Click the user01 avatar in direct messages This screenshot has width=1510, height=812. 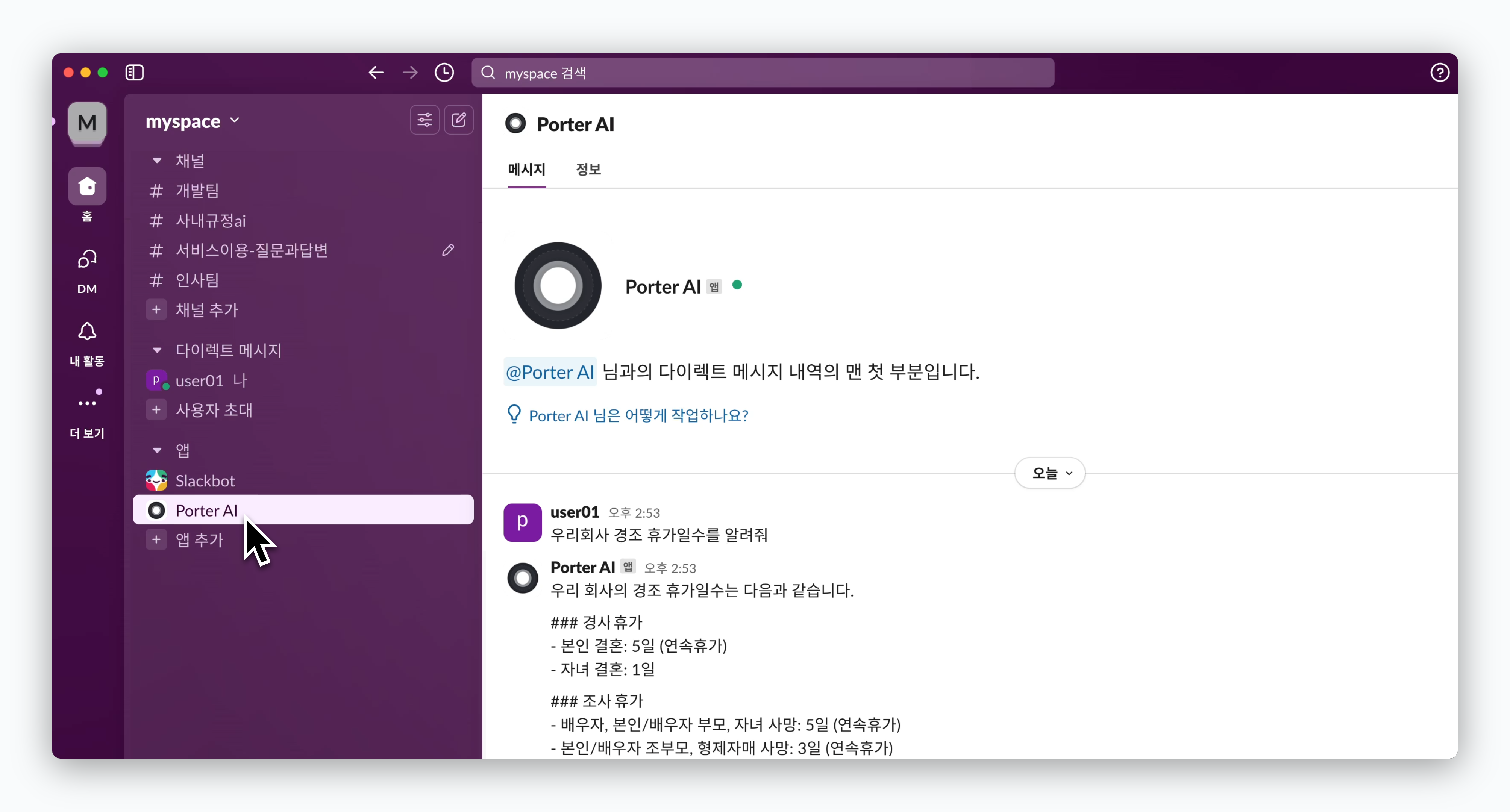156,380
